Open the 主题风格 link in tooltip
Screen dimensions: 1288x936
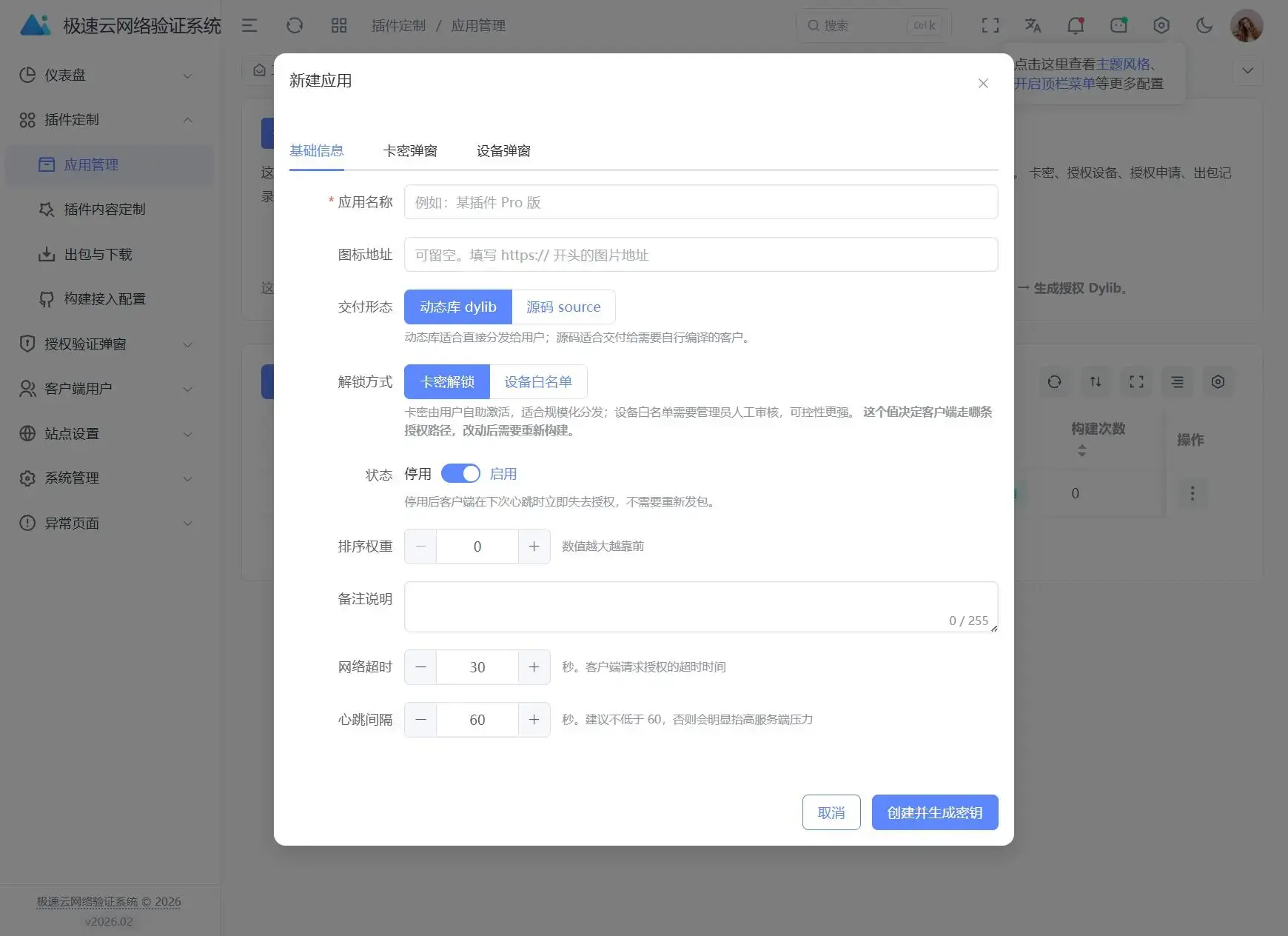click(x=1123, y=64)
